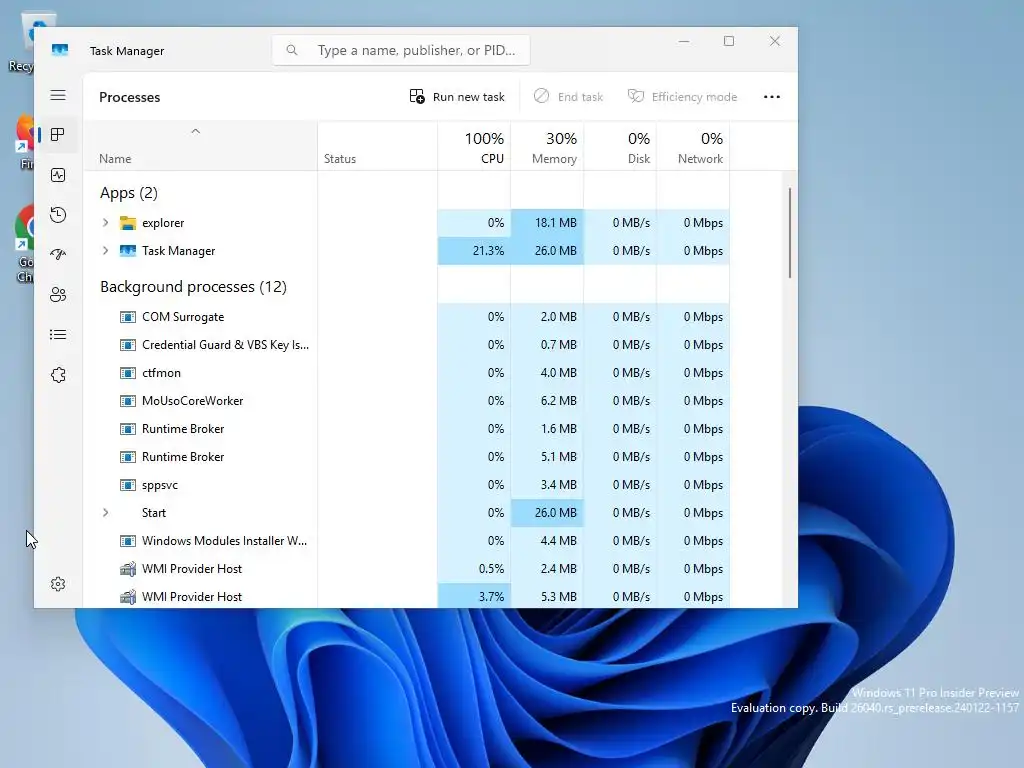Click the Apps (2) group header
Viewport: 1024px width, 768px height.
pos(129,193)
